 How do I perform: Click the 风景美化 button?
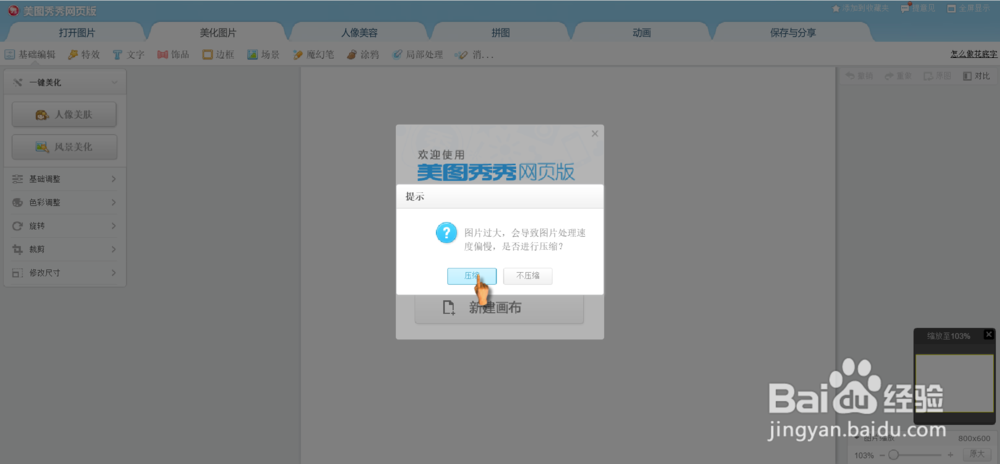point(64,147)
